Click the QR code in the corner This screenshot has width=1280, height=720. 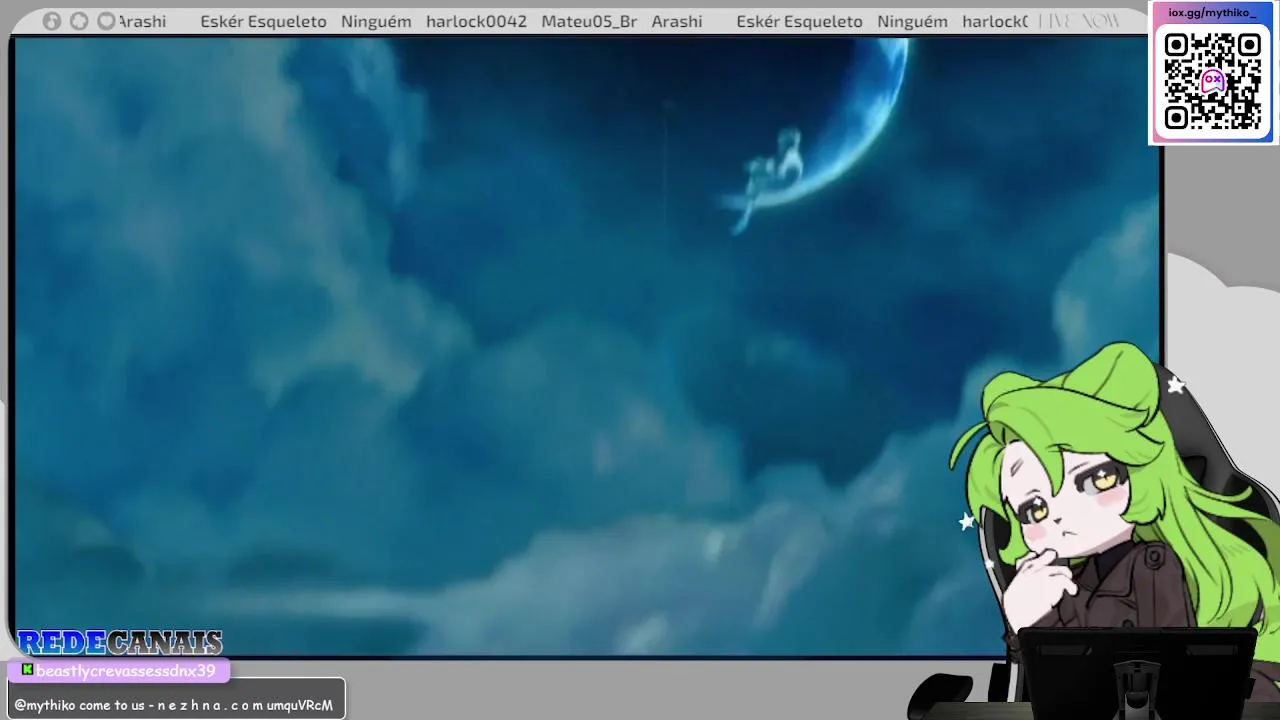1212,81
